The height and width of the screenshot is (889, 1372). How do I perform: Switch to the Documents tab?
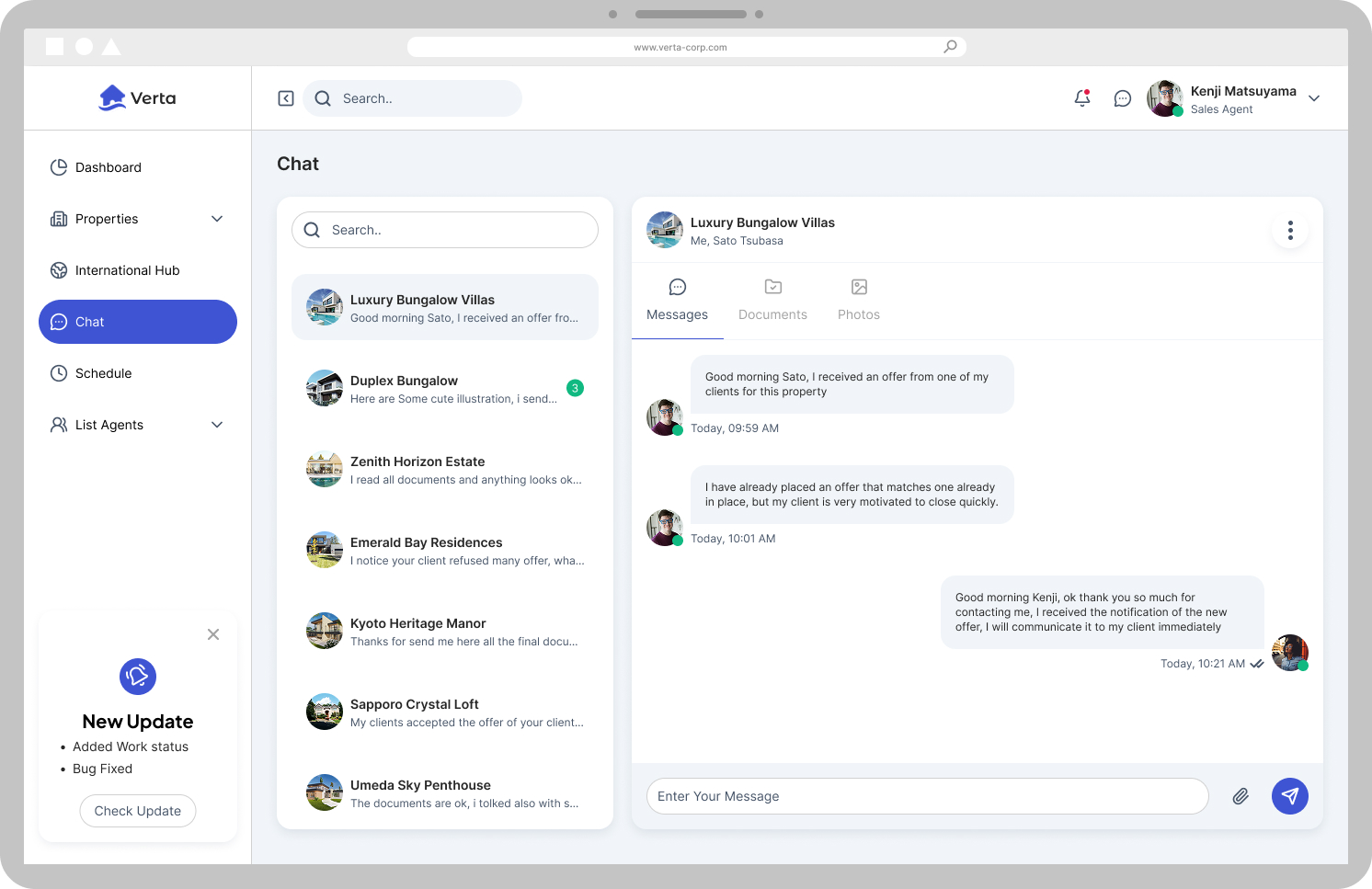(772, 301)
